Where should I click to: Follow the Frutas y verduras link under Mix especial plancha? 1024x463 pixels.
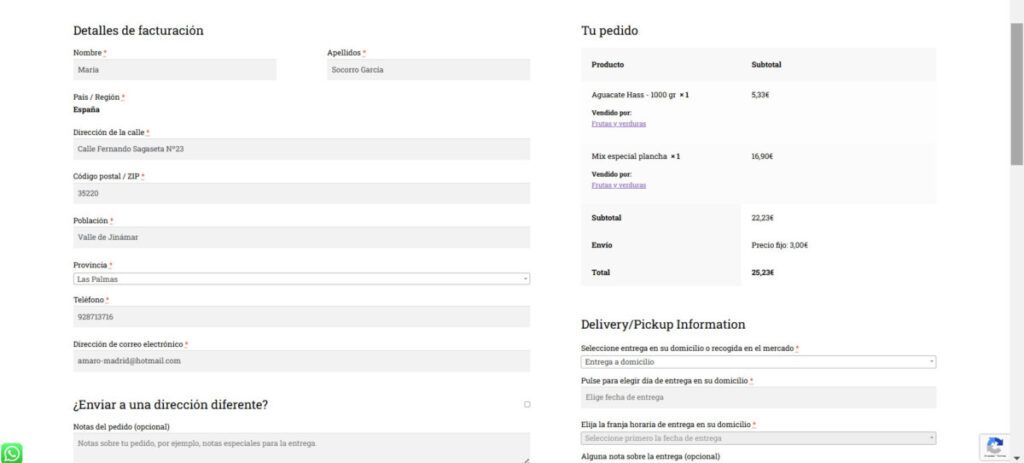click(x=618, y=185)
